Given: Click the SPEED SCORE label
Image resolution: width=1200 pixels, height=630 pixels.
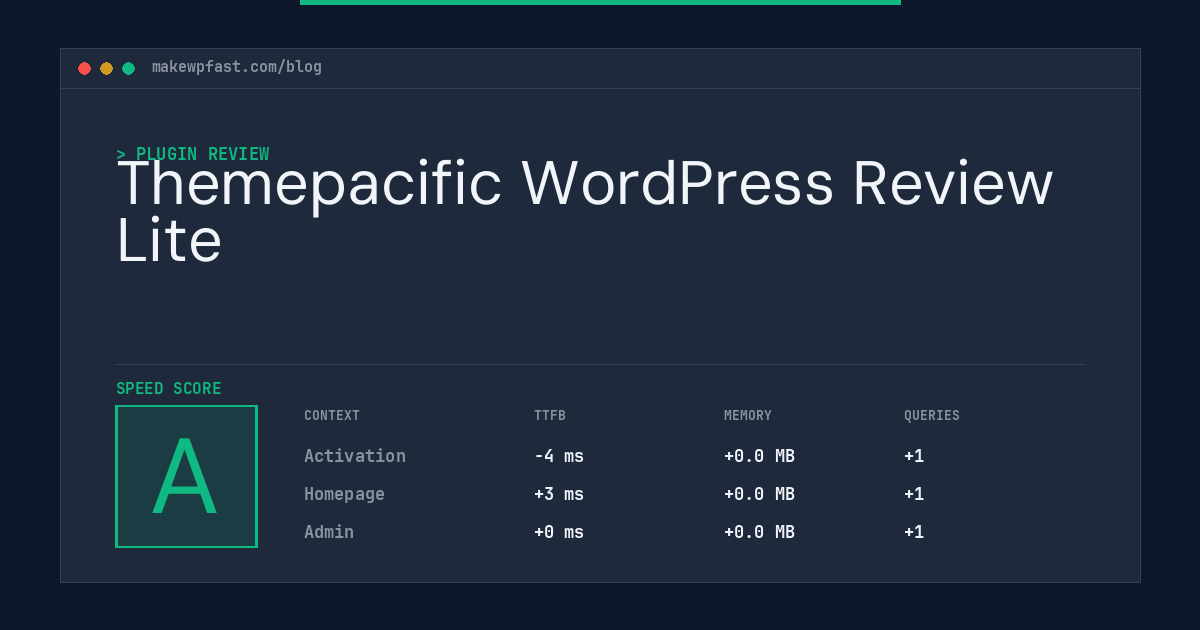Looking at the screenshot, I should pos(169,389).
